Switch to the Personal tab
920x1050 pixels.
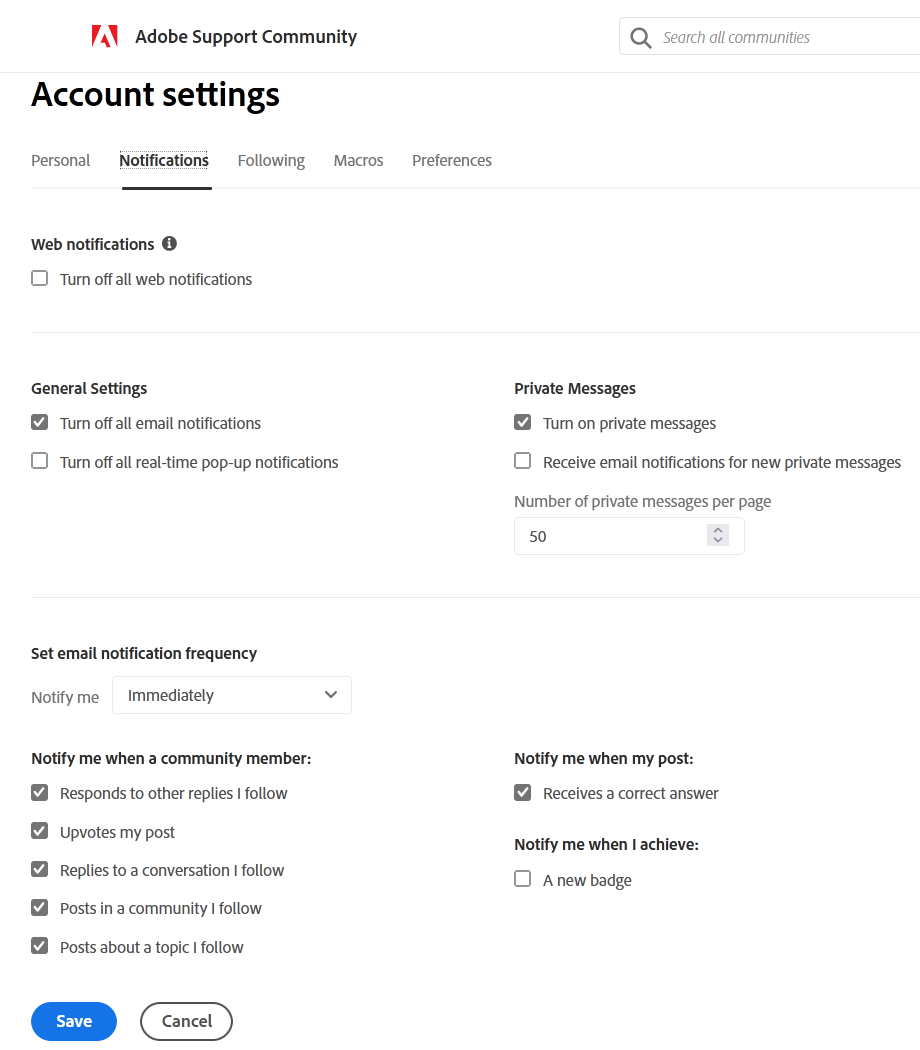click(61, 160)
